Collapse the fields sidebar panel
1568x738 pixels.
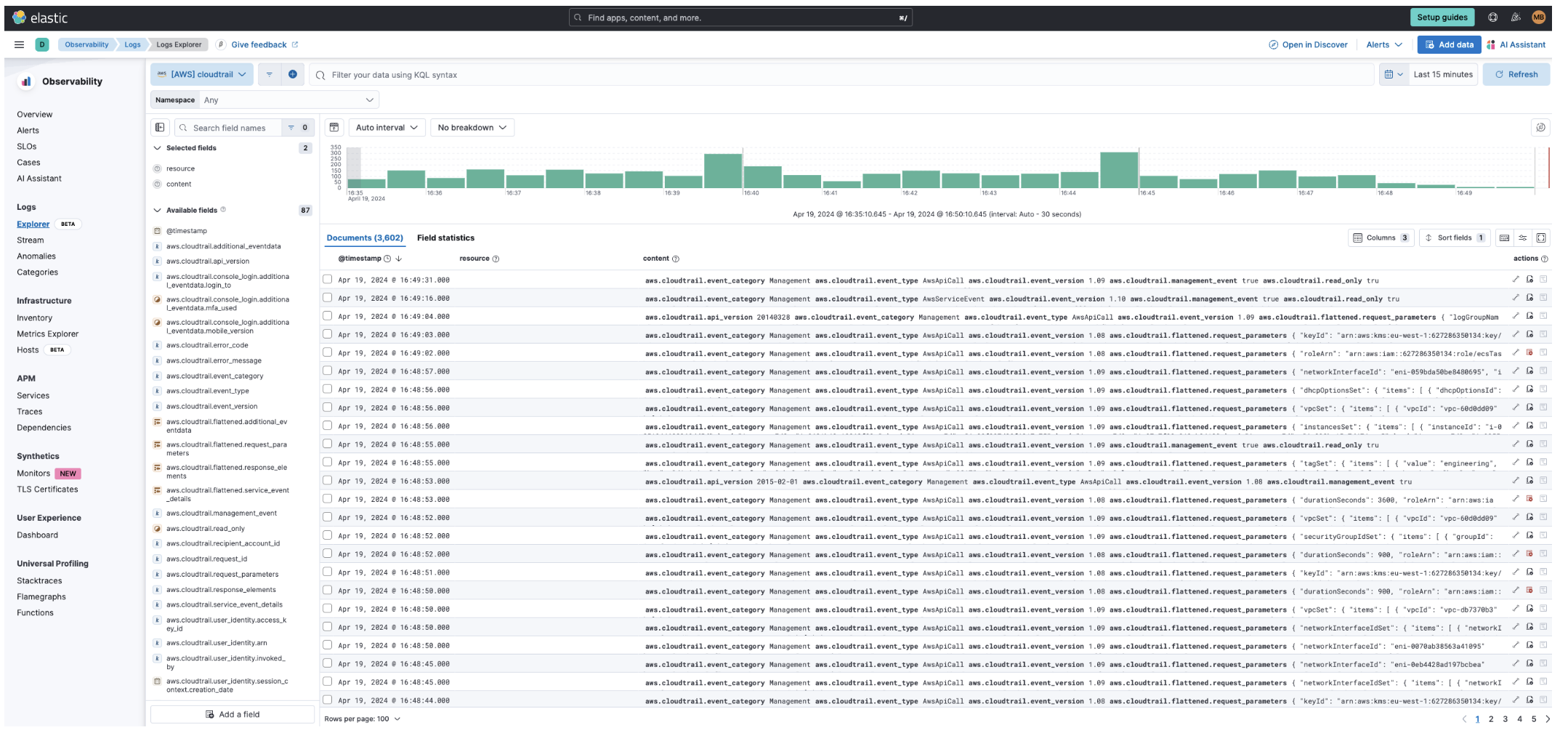(x=160, y=127)
